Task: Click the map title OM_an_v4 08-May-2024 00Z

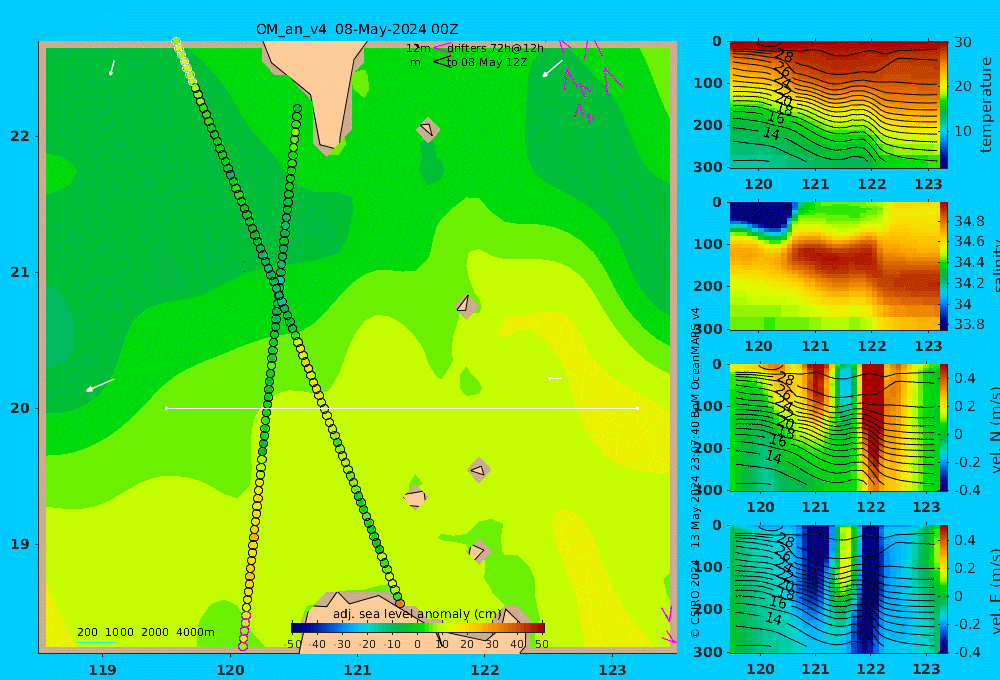Action: click(x=357, y=29)
